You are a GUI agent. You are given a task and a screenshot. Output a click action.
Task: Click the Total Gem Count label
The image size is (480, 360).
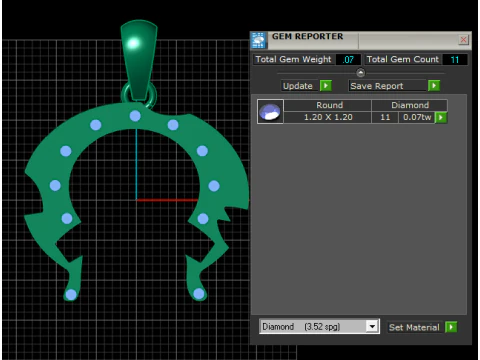coord(403,59)
